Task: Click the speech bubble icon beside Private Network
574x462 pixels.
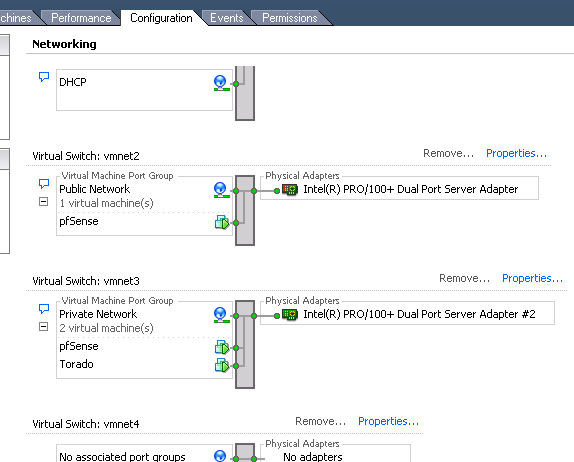Action: (x=44, y=309)
